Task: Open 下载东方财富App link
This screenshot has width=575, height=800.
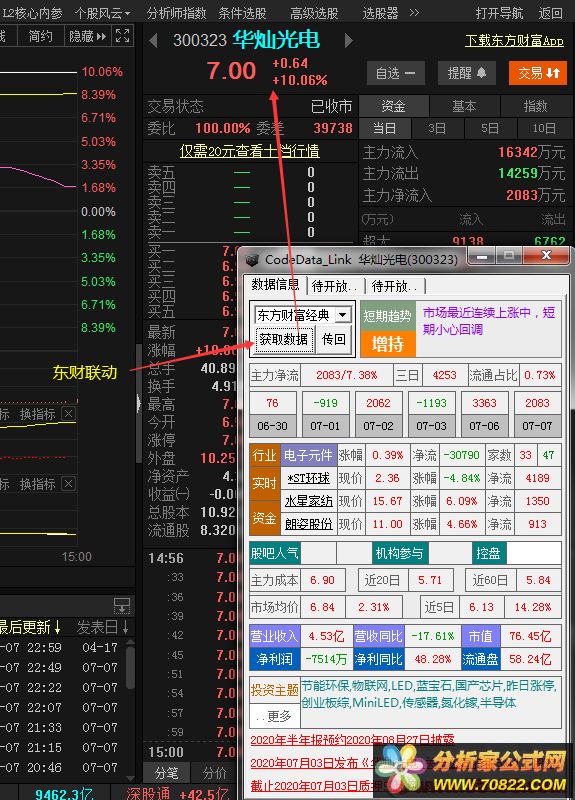Action: [514, 41]
